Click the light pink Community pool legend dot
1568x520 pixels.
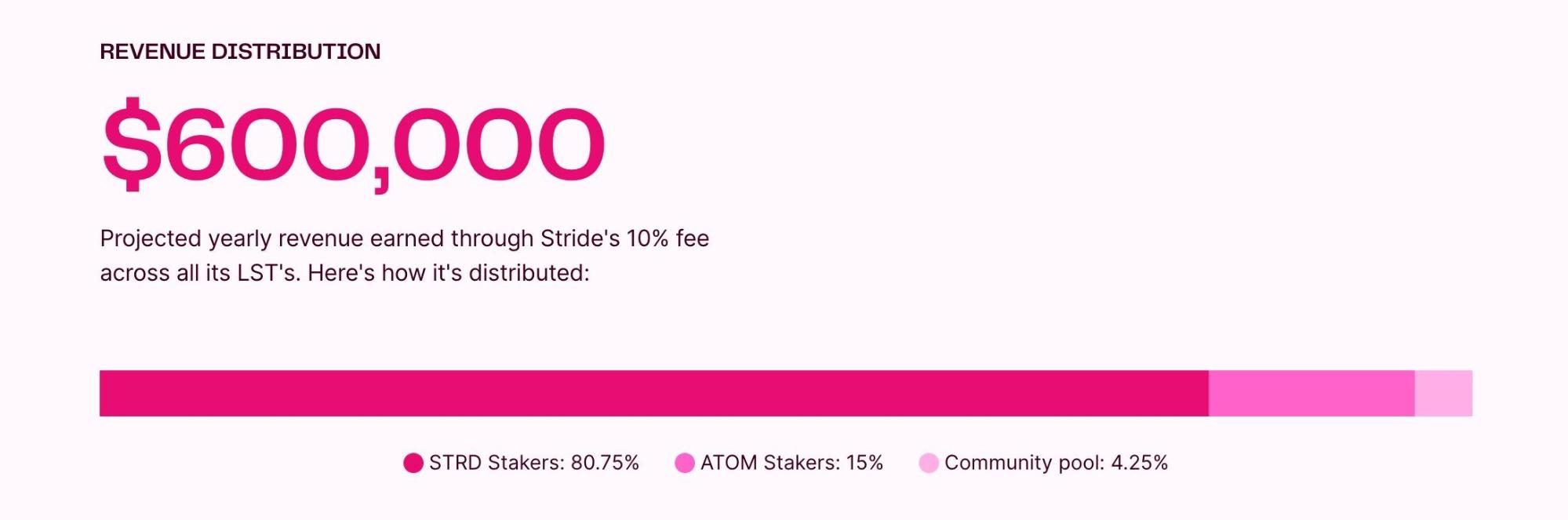pyautogui.click(x=929, y=464)
